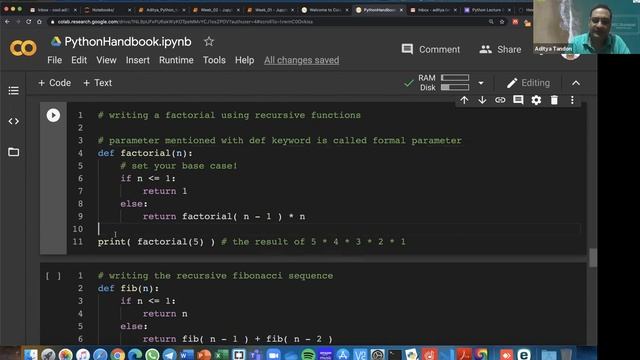Open the Help menu
Image resolution: width=640 pixels, height=360 pixels.
244,60
